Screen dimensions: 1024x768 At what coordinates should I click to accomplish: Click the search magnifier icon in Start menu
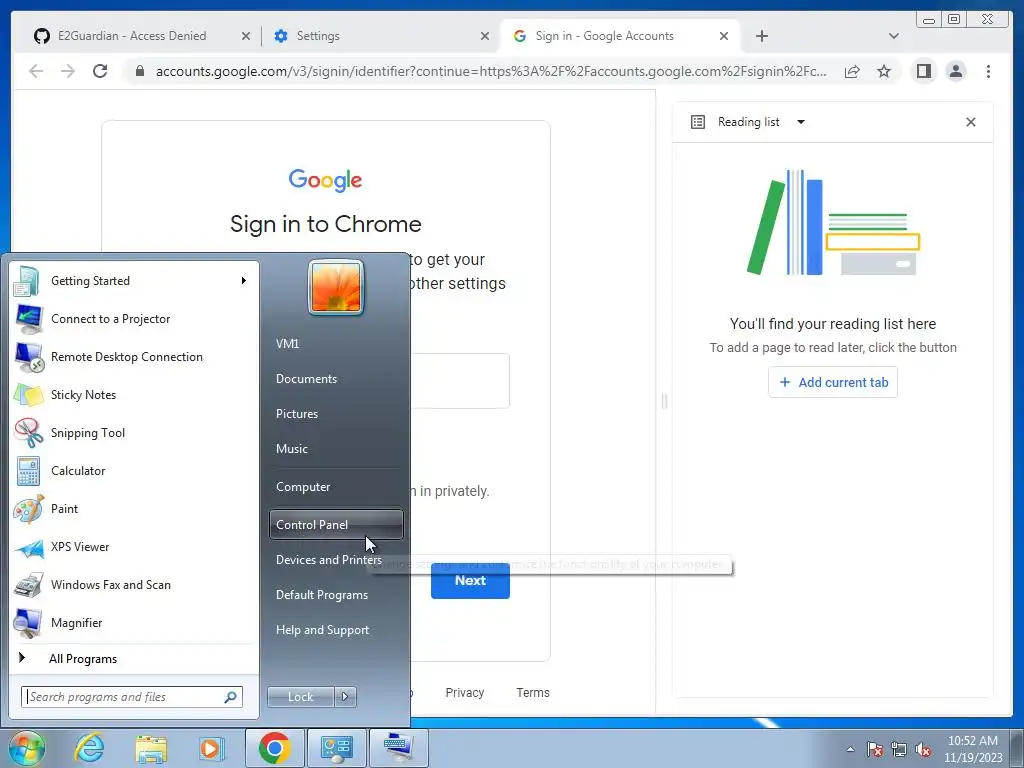click(x=231, y=697)
